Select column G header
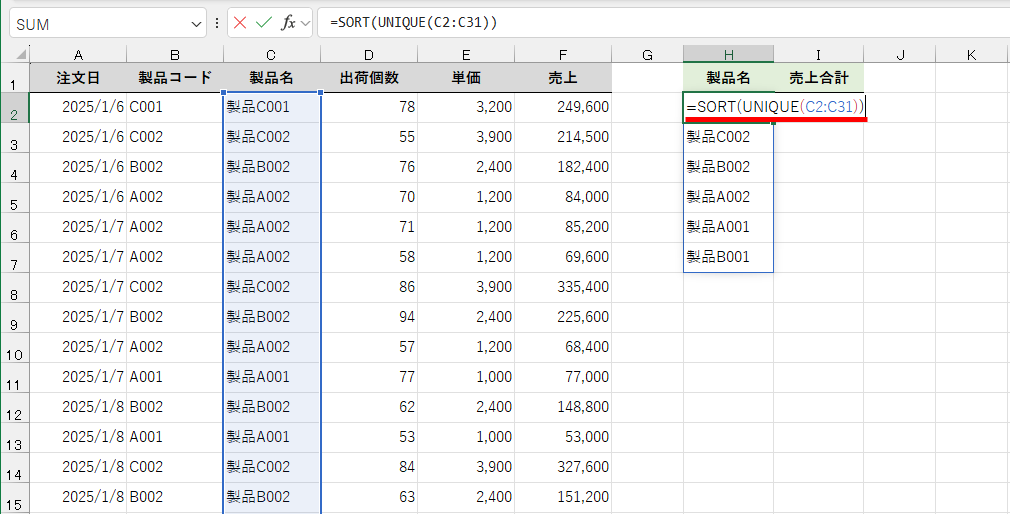 coord(647,55)
